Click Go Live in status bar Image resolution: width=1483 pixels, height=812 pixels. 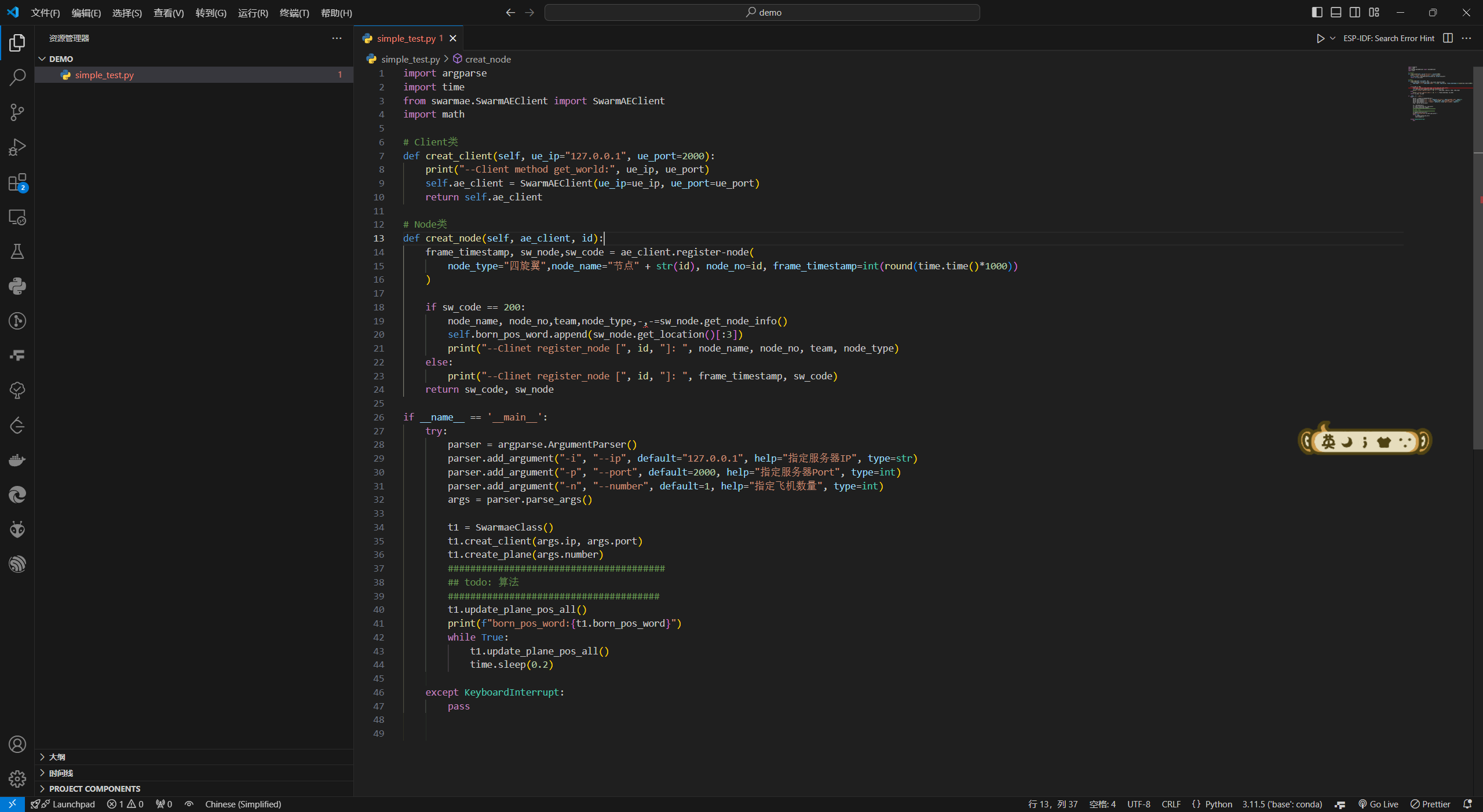coord(1378,804)
